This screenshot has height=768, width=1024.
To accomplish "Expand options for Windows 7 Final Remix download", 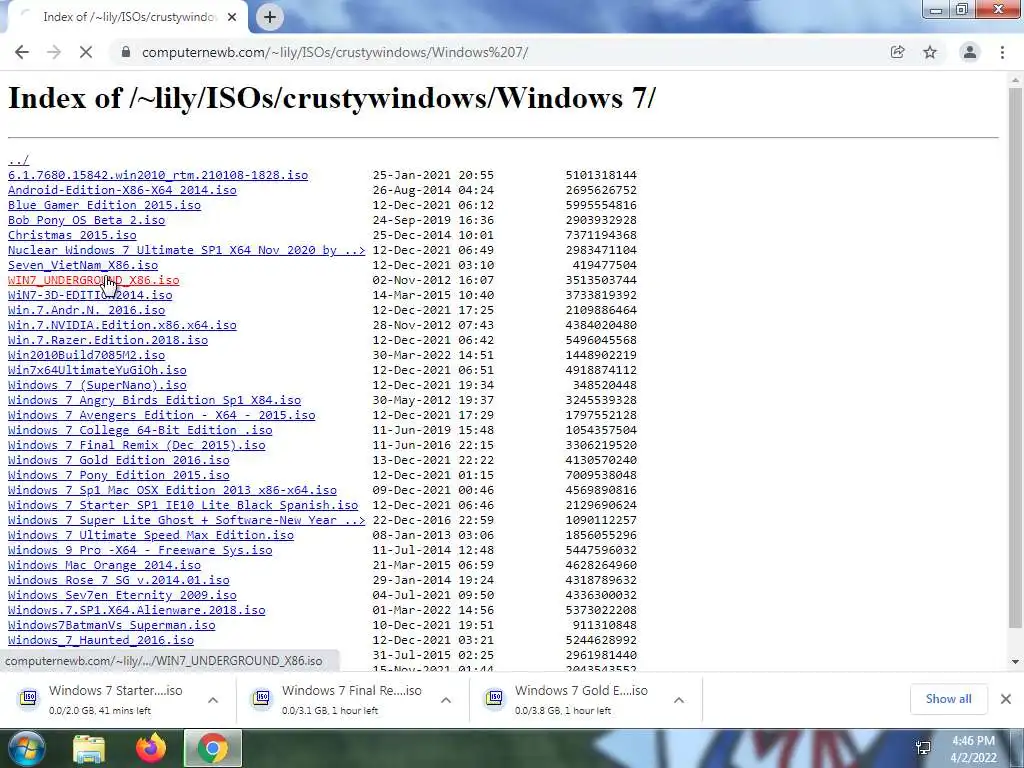I will pos(446,700).
